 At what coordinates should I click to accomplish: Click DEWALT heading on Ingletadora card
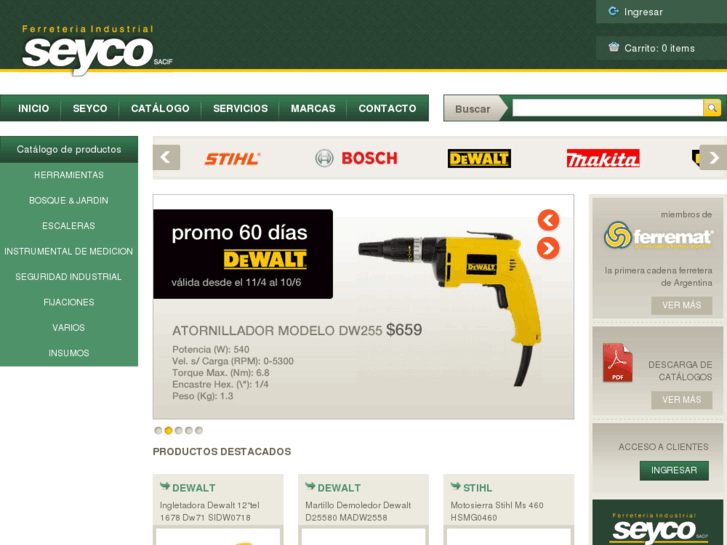194,488
